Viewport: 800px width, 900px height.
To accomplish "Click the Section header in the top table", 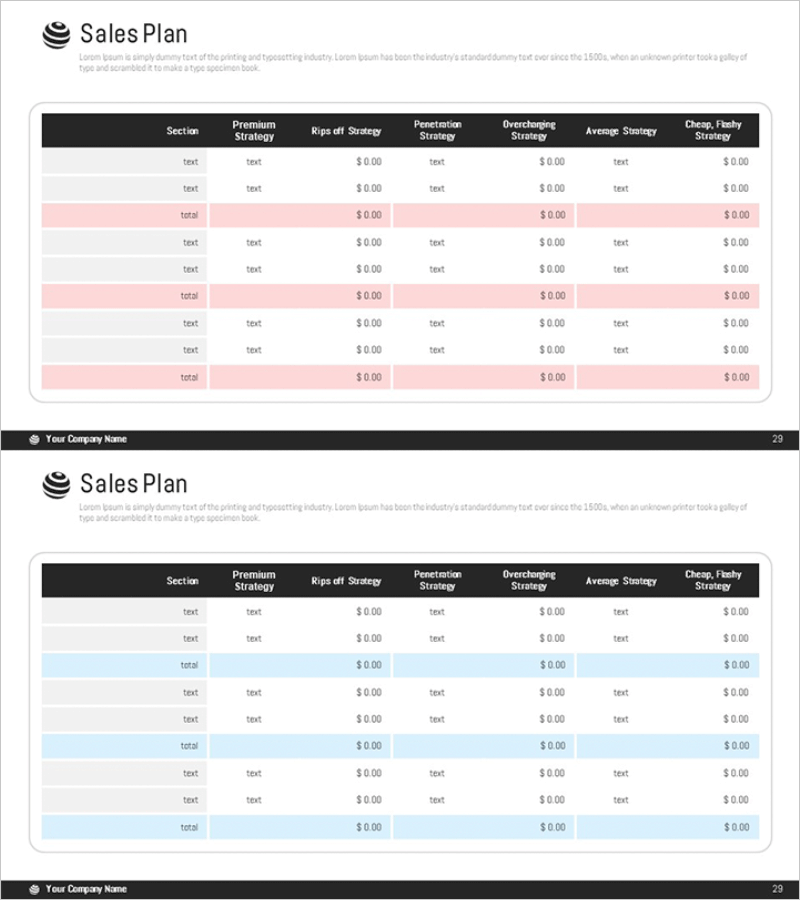I will coord(182,131).
